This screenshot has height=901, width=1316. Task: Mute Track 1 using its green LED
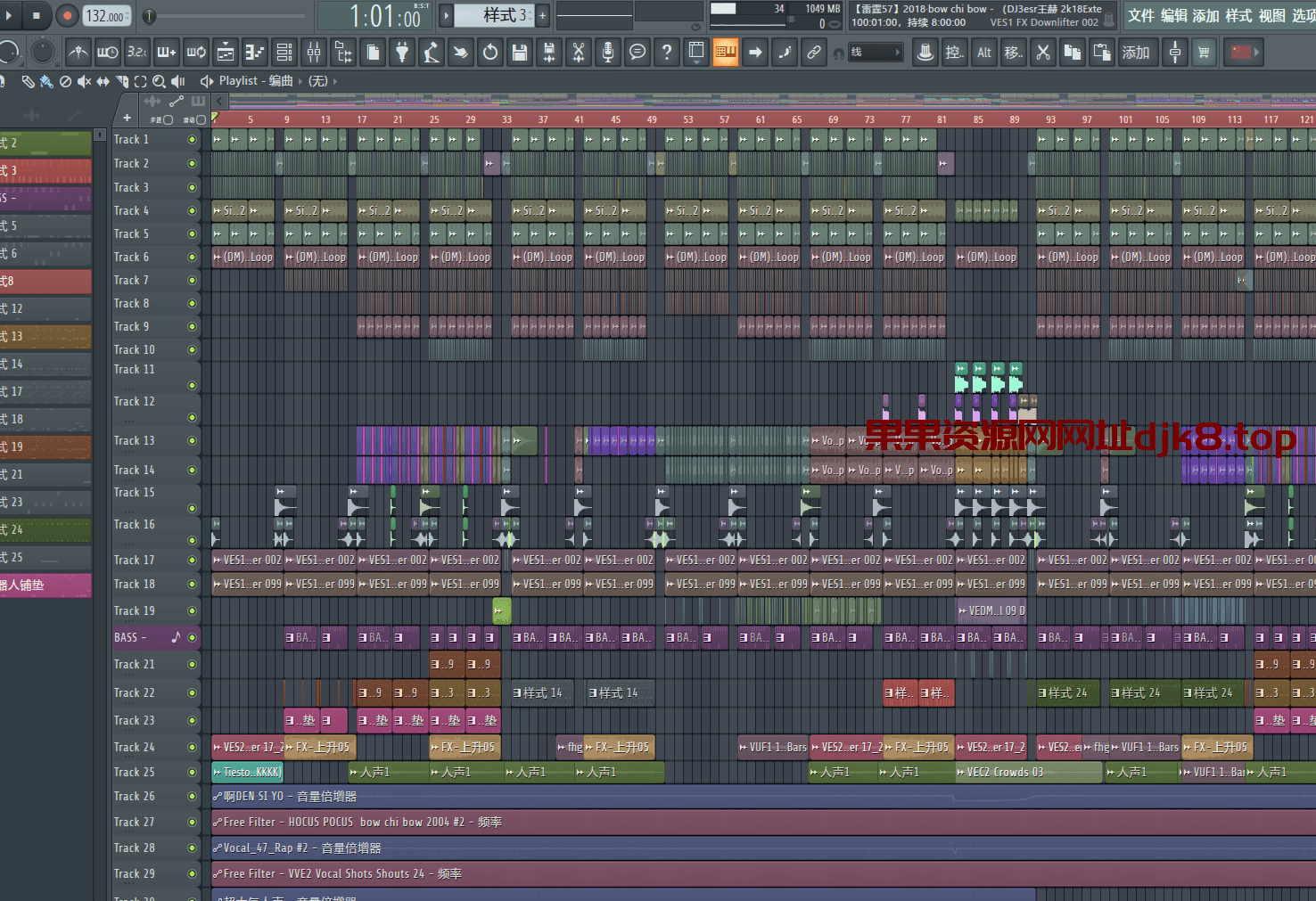pyautogui.click(x=192, y=140)
